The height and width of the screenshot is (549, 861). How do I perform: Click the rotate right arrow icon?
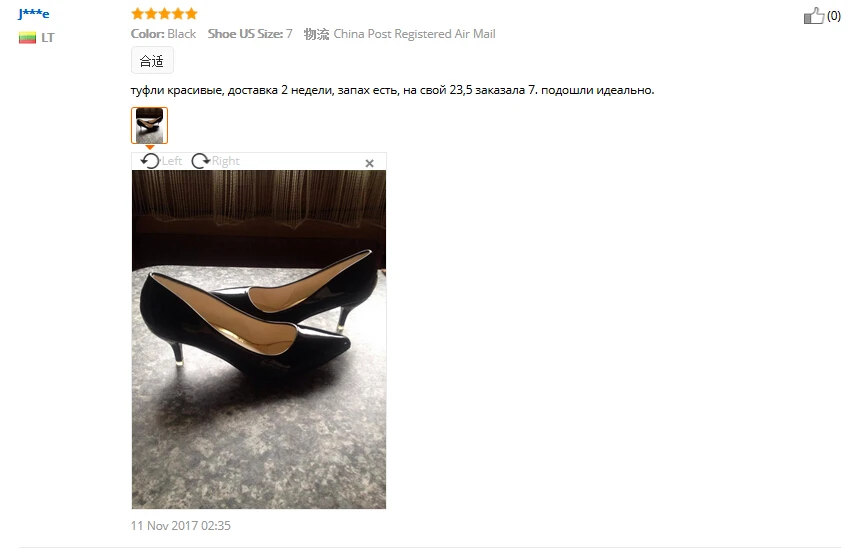point(200,161)
